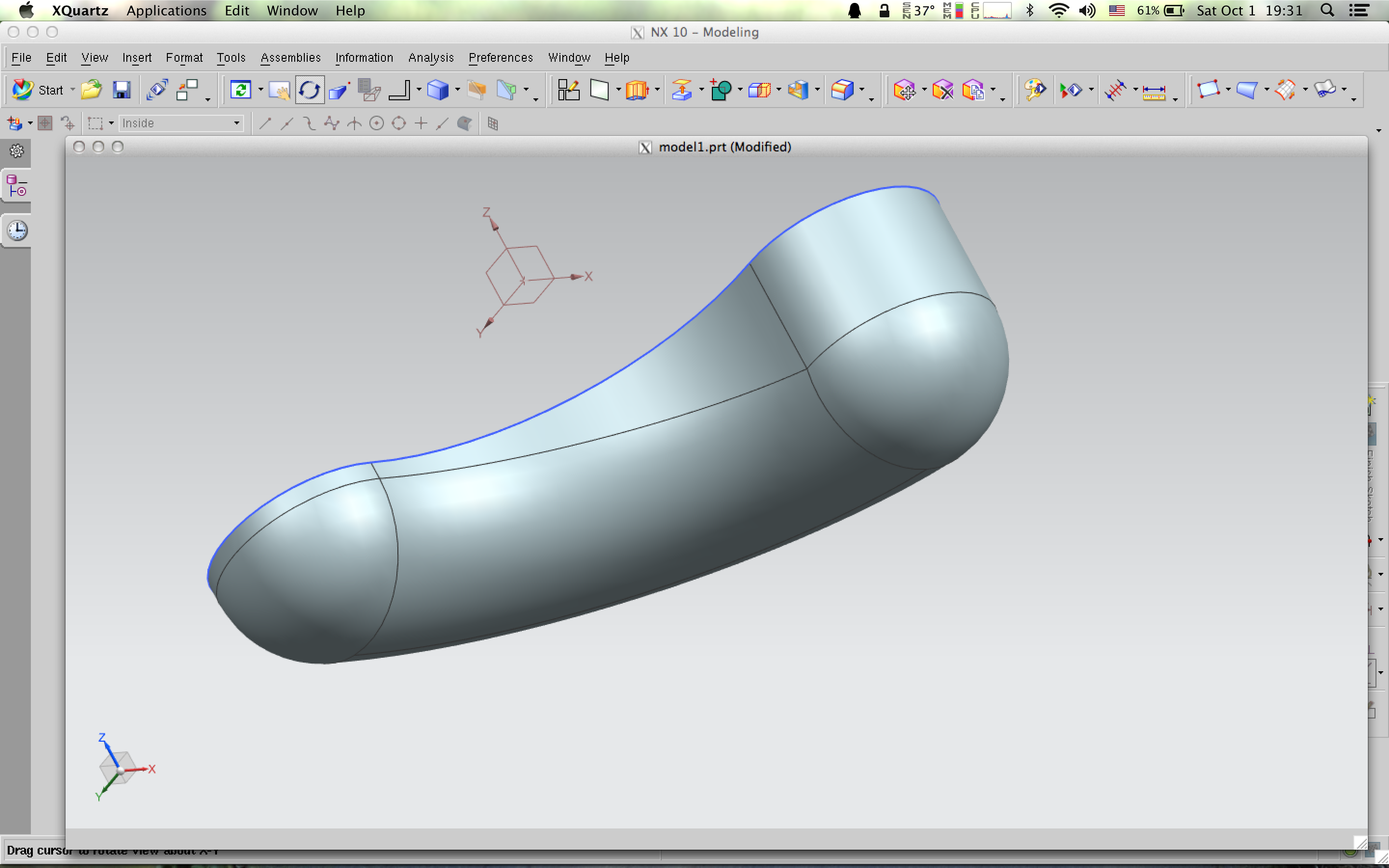Open the Part Navigator sidebar tab
The width and height of the screenshot is (1389, 868).
click(17, 186)
